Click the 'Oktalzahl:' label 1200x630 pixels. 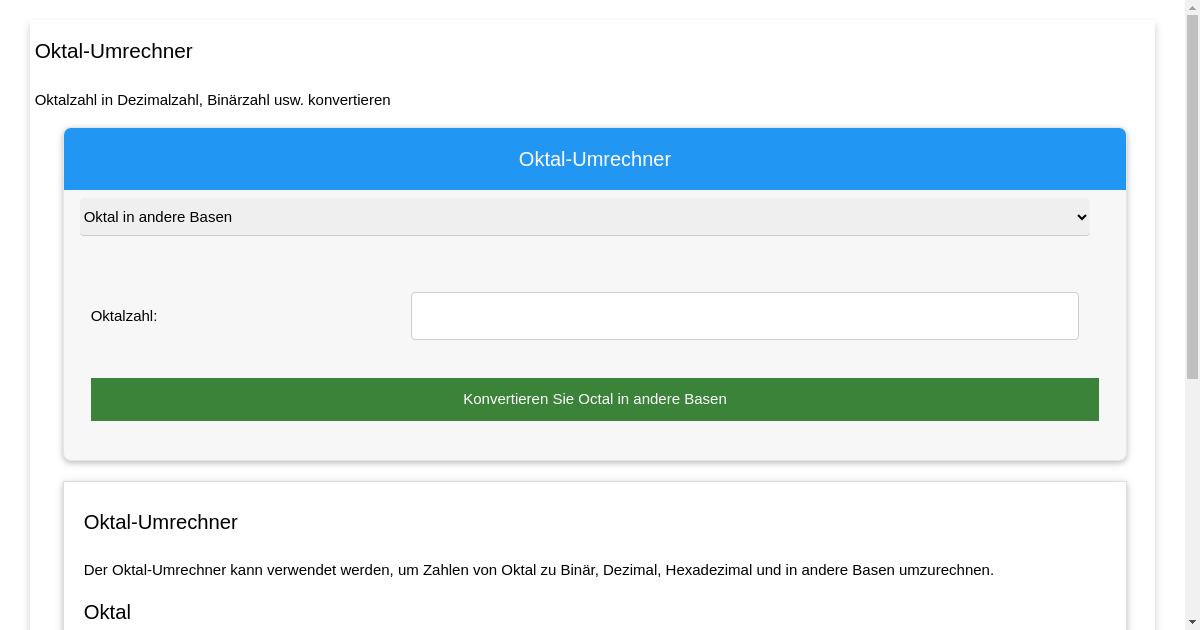[123, 315]
